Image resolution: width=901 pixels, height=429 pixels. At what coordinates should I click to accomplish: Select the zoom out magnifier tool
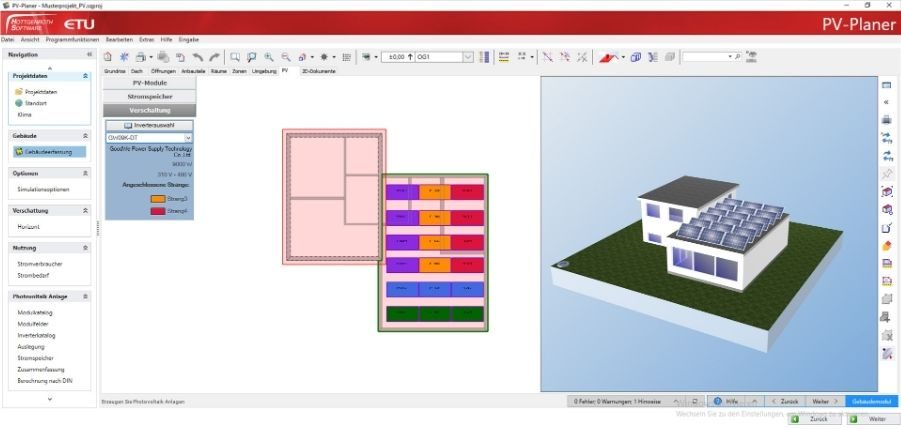(286, 57)
